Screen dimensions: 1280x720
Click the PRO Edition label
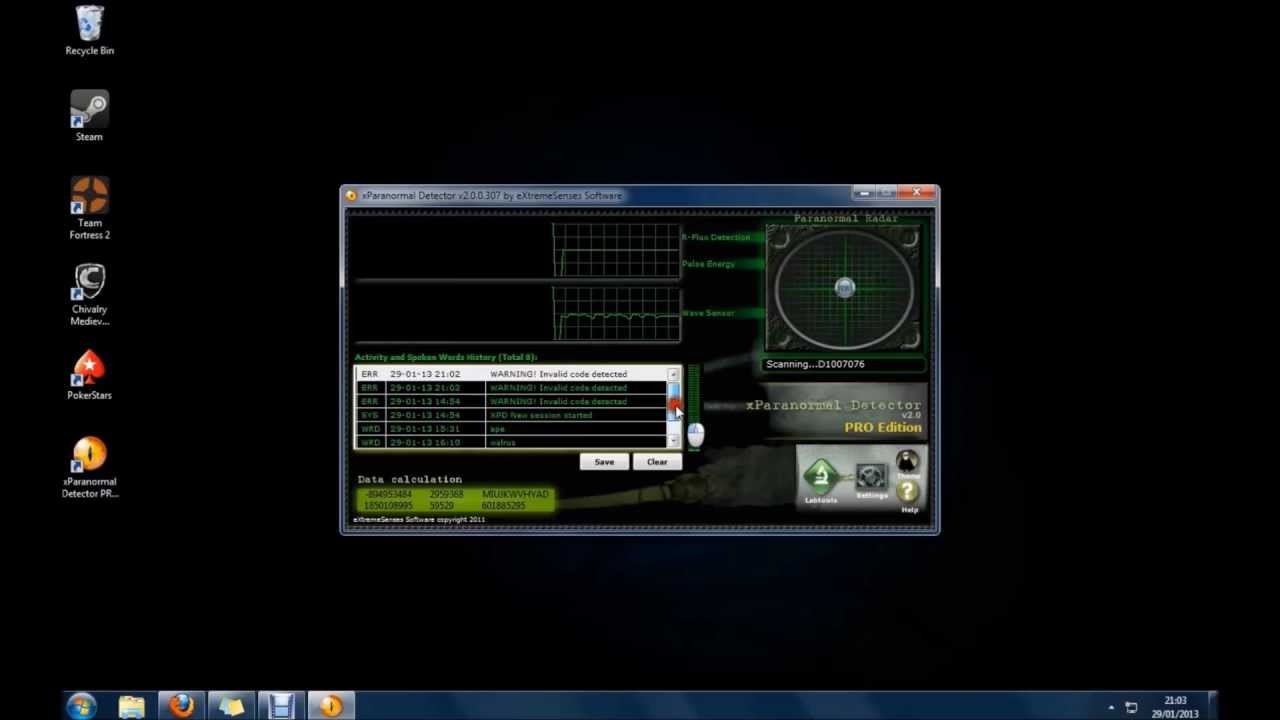click(x=883, y=427)
